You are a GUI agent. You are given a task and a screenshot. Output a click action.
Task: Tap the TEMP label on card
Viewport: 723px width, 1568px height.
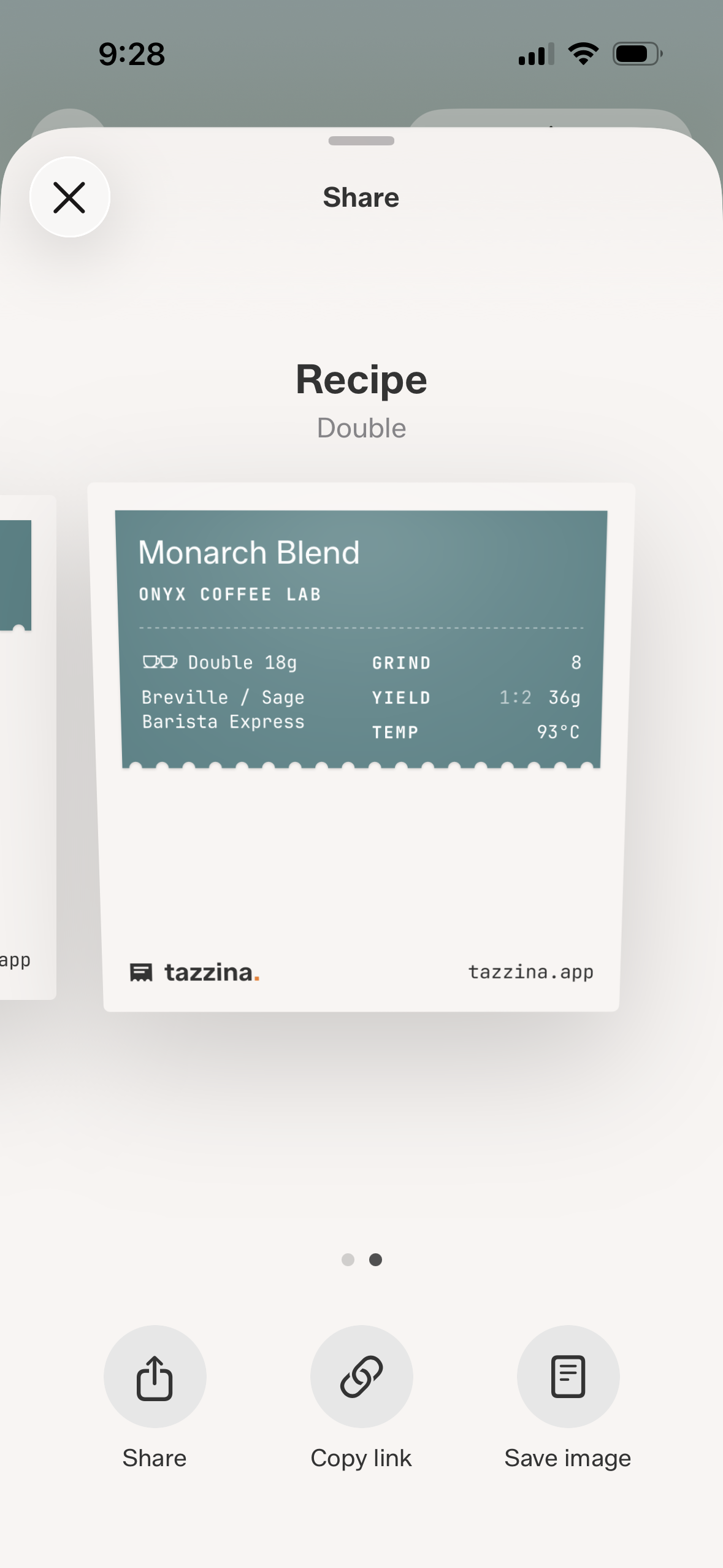point(395,732)
